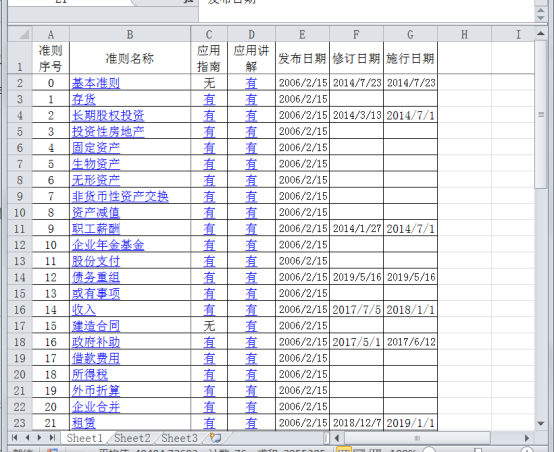This screenshot has width=554, height=452.
Task: Select the 修订日期 header cell
Action: (356, 58)
